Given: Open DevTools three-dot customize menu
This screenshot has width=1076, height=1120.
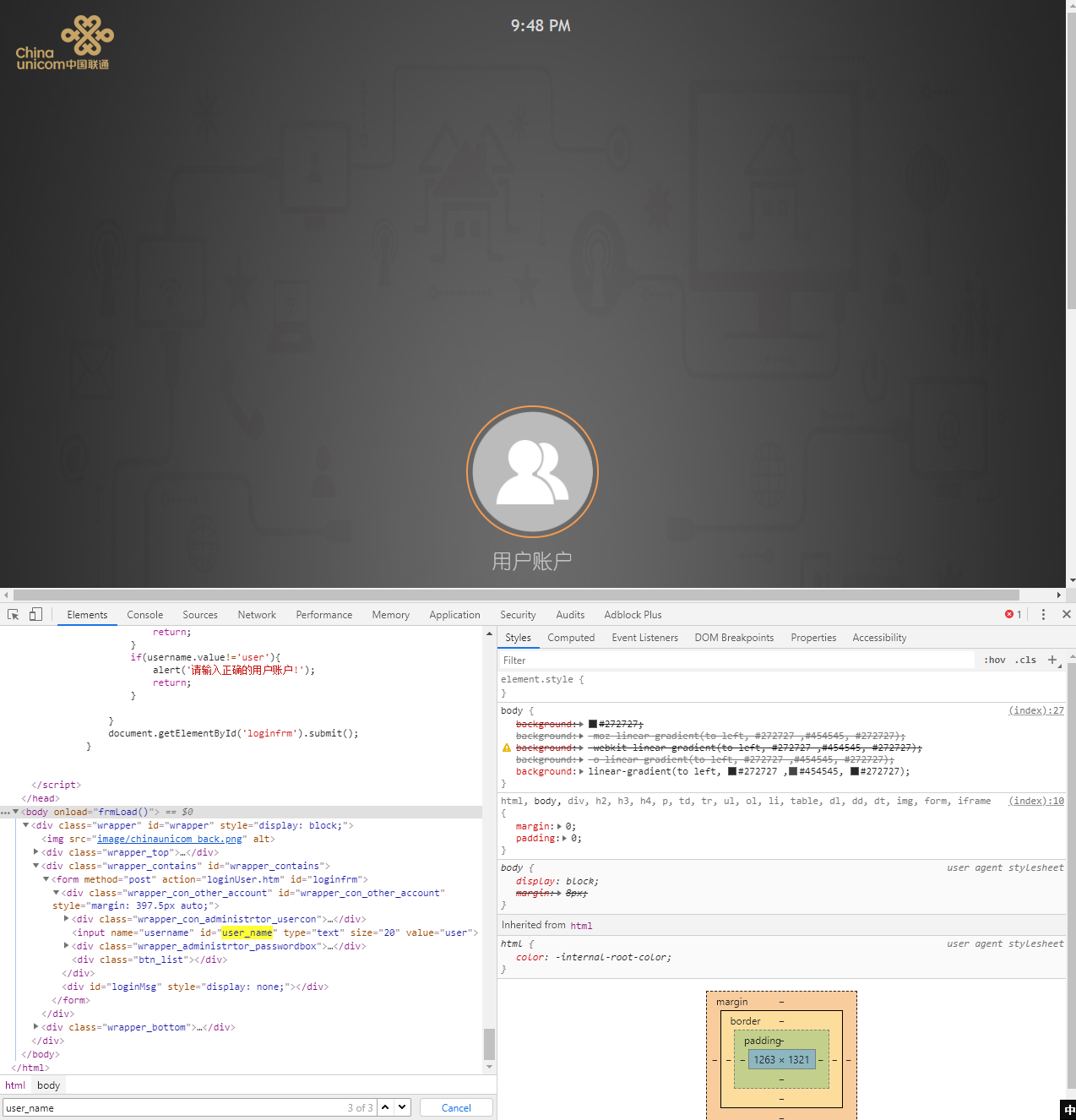Looking at the screenshot, I should coord(1043,615).
